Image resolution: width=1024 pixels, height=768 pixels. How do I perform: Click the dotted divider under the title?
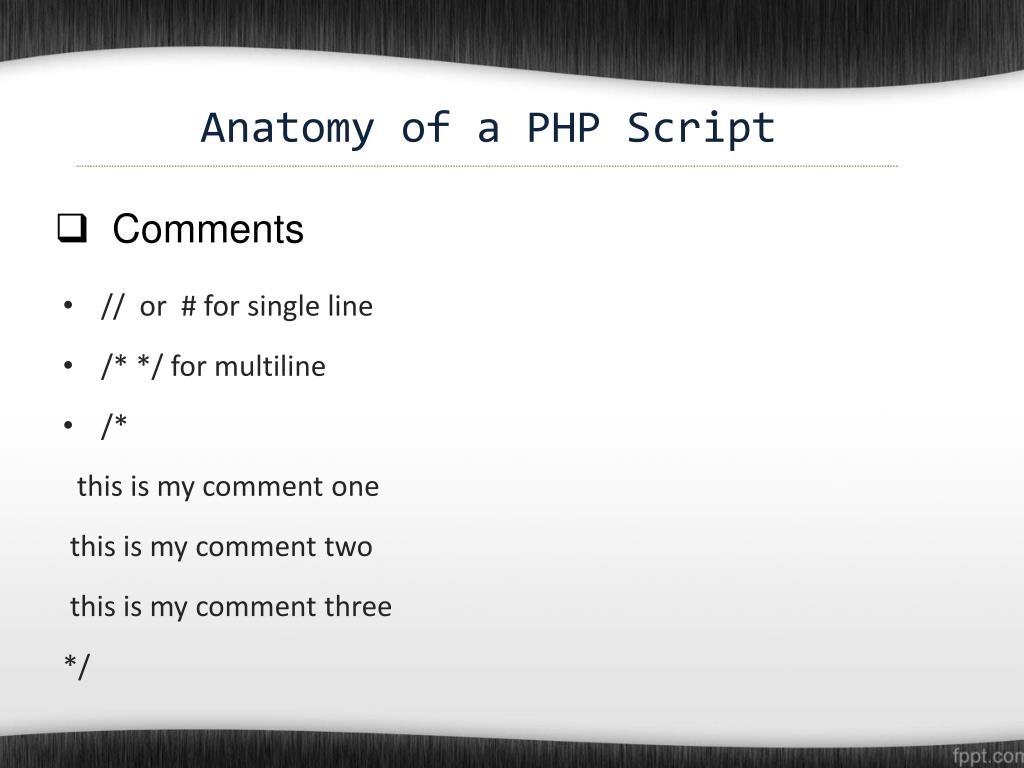[x=488, y=166]
